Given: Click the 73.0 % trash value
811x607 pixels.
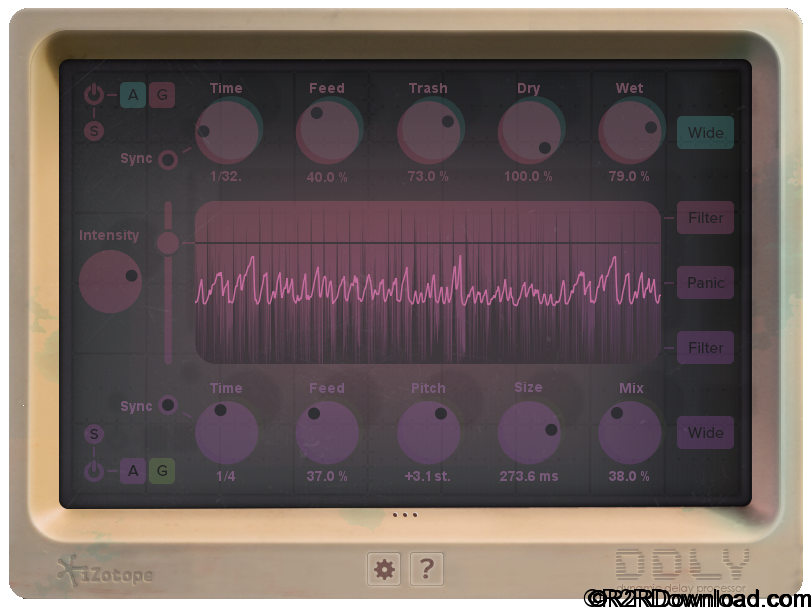Looking at the screenshot, I should [x=428, y=176].
